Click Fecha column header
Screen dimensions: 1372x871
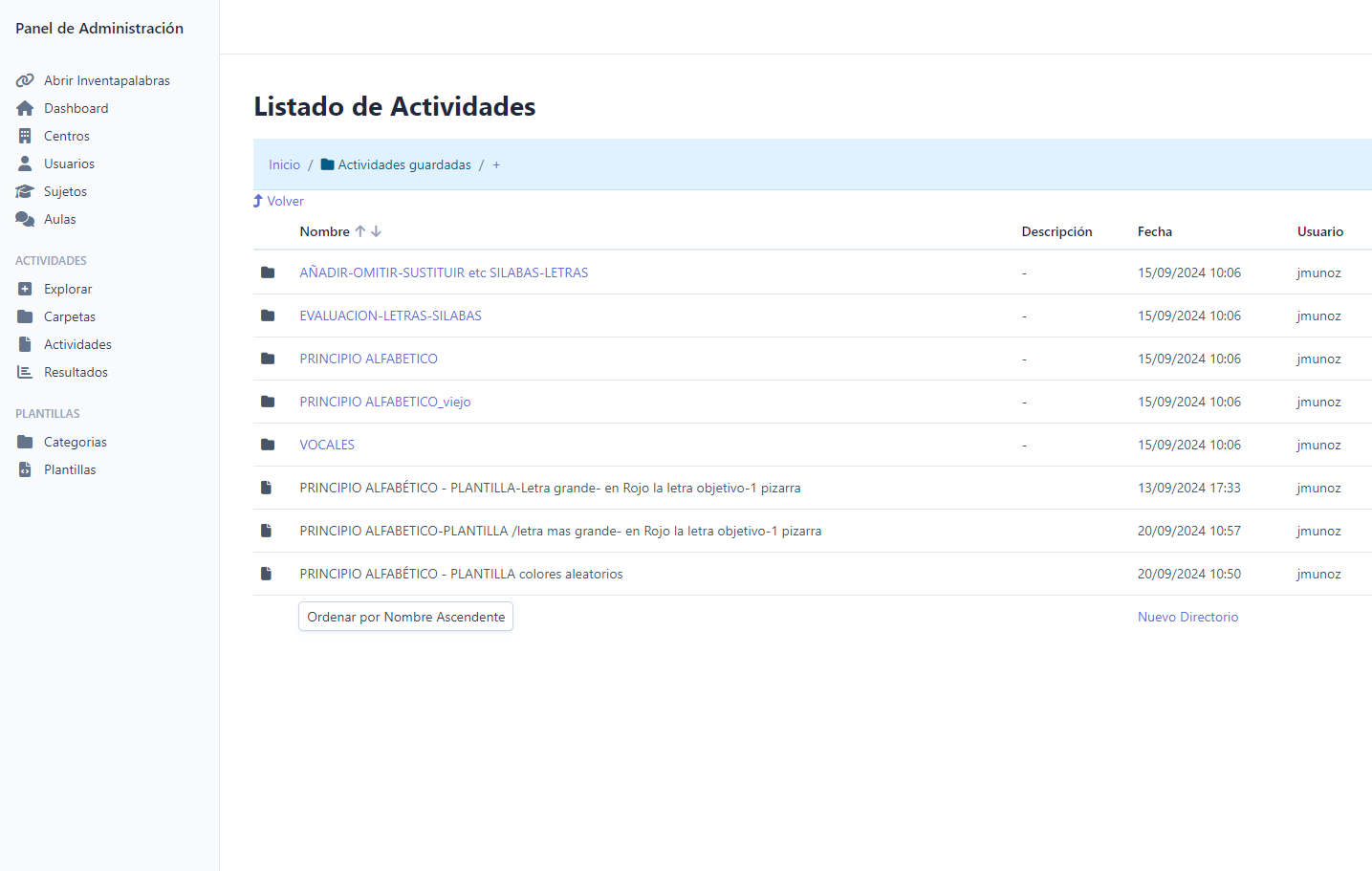point(1155,231)
